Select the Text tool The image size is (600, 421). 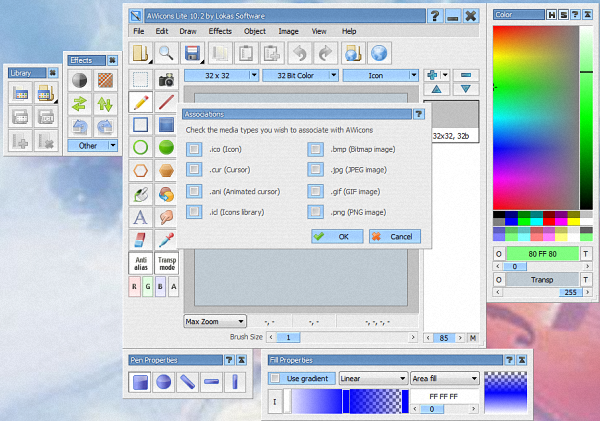(x=140, y=217)
